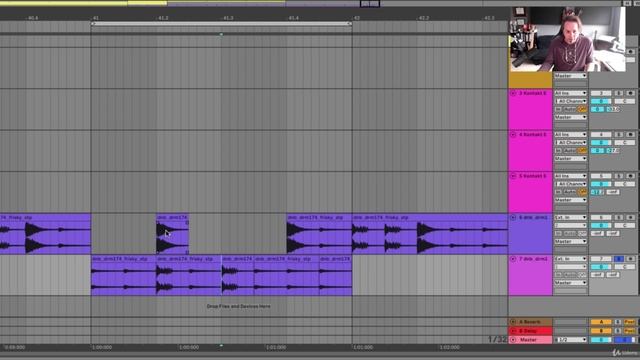This screenshot has height=360, width=640.
Task: Toggle track activator on B Delay
Action: pos(601,331)
